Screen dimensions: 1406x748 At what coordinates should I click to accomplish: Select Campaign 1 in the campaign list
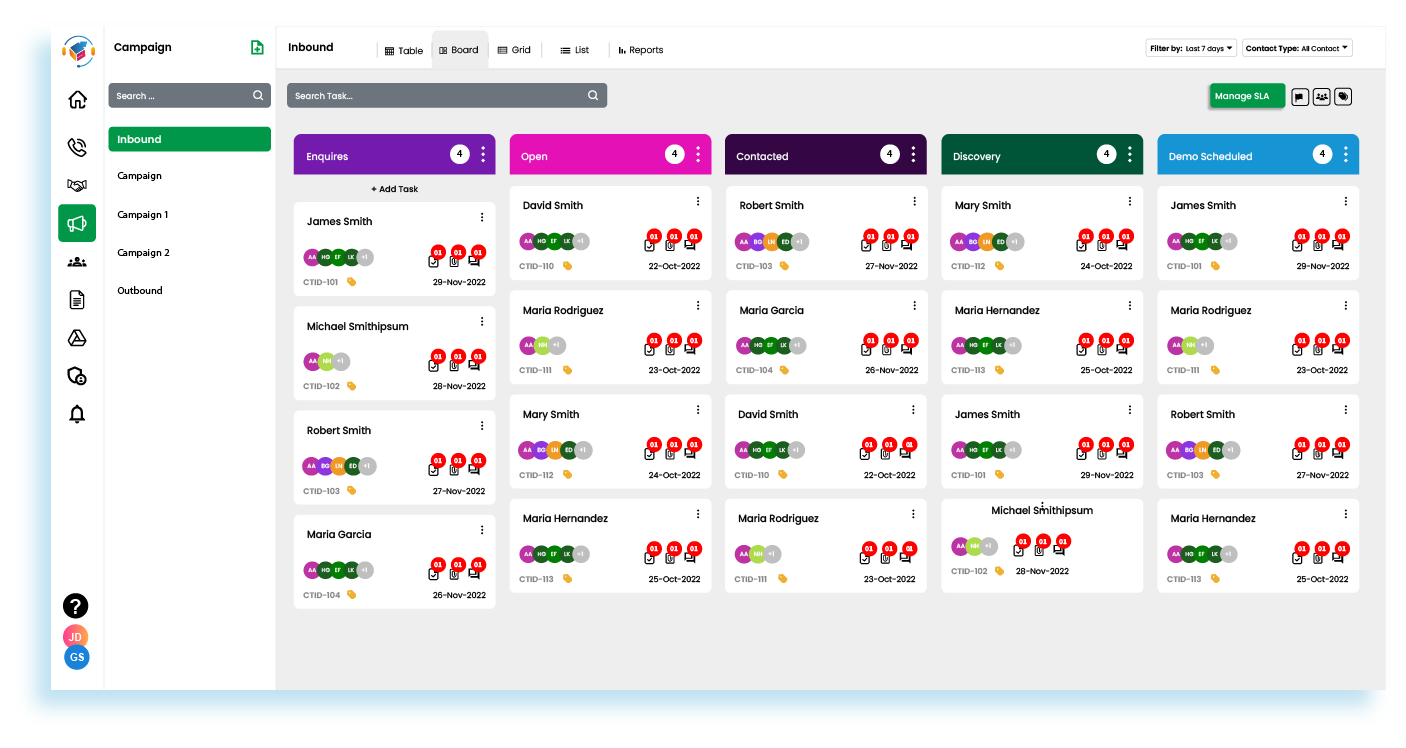tap(143, 215)
